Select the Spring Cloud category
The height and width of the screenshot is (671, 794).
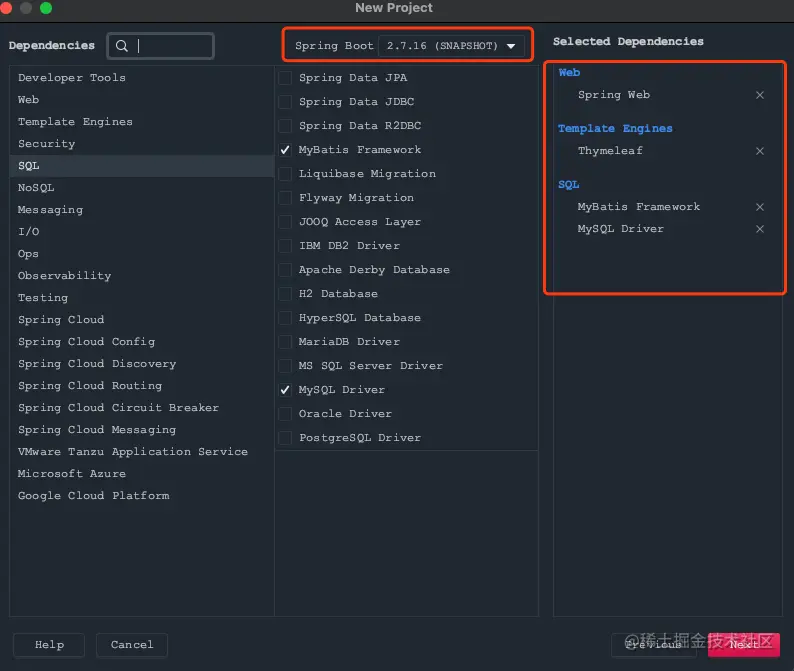142,320
